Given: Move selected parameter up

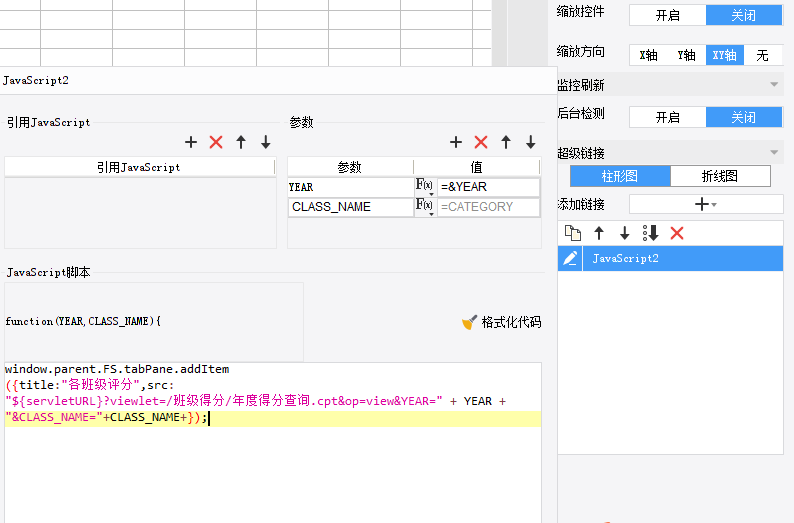Looking at the screenshot, I should coord(506,142).
